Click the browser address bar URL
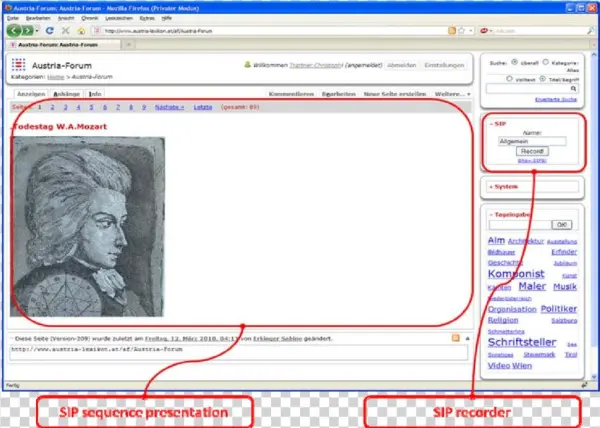 pos(158,31)
